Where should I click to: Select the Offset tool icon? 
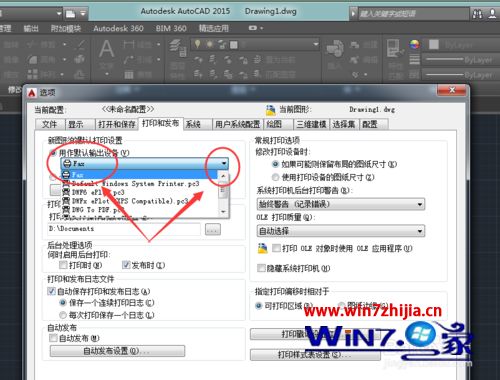pos(80,75)
